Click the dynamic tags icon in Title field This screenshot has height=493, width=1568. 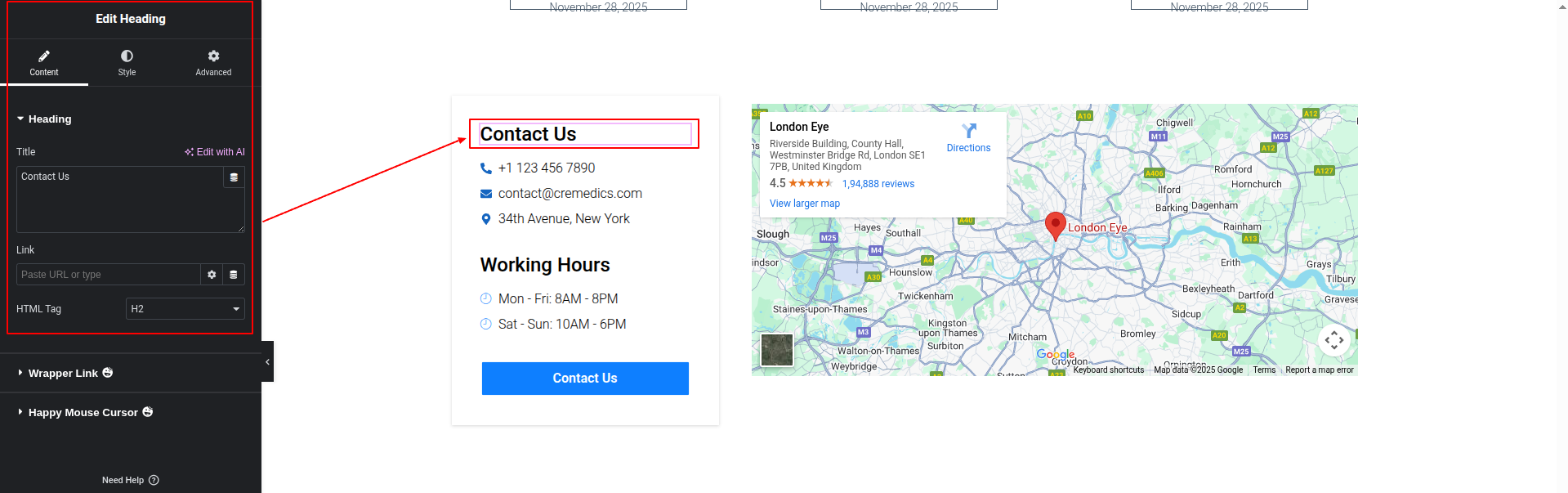coord(234,177)
